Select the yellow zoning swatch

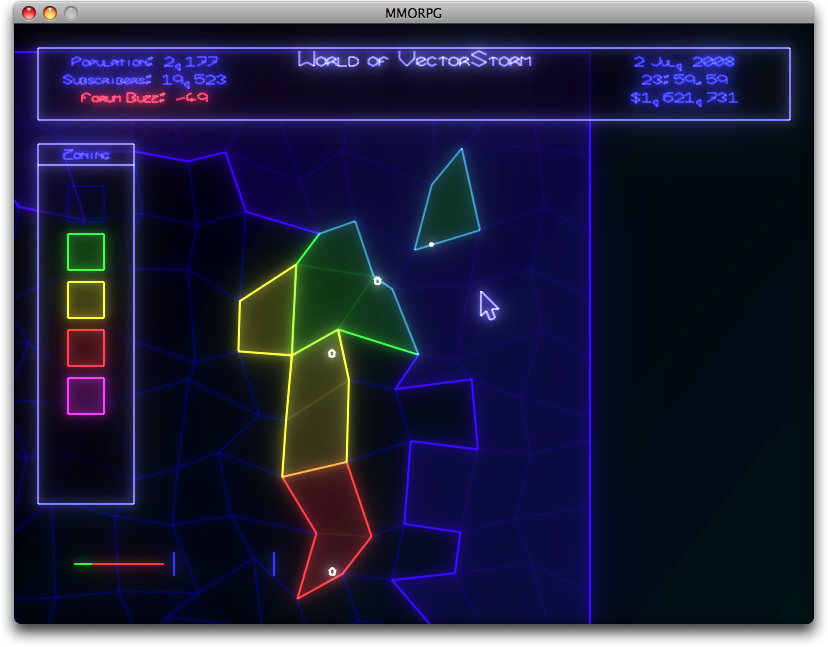(86, 300)
